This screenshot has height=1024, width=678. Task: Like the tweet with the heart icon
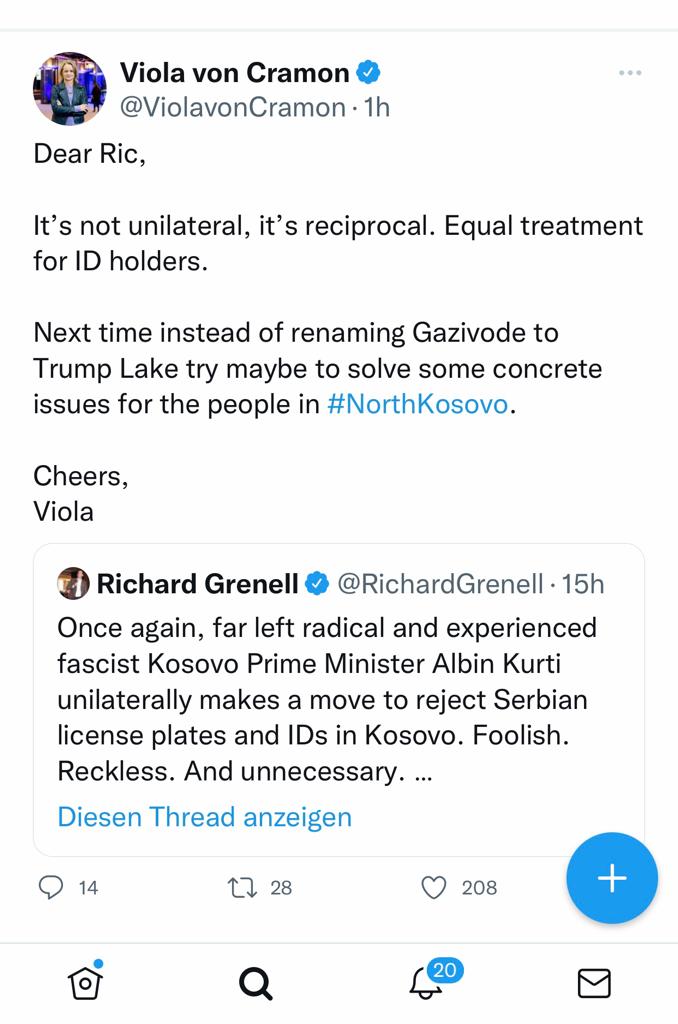pos(433,887)
